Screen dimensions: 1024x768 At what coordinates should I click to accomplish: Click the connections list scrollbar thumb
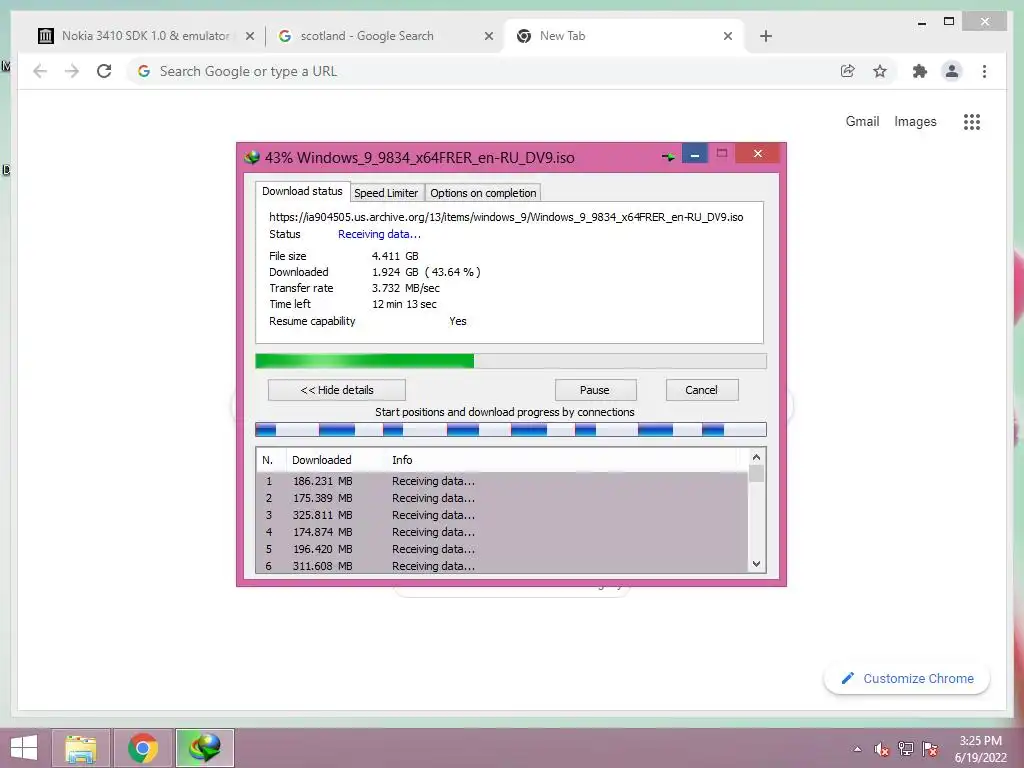(756, 473)
